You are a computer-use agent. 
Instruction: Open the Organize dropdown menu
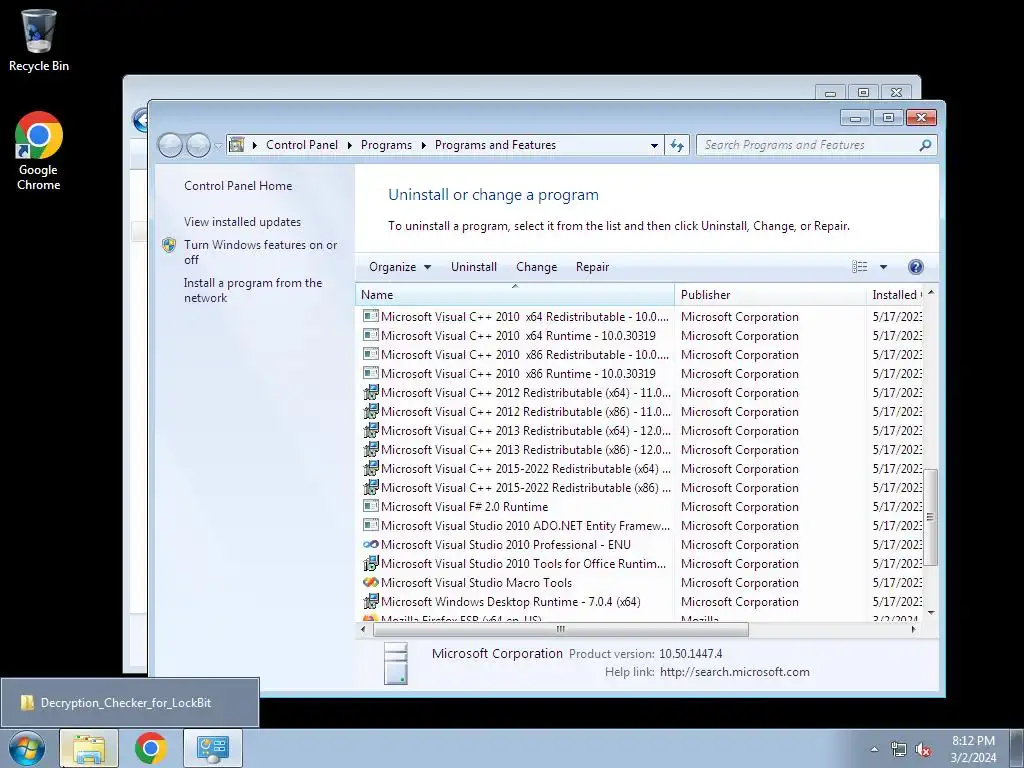[x=400, y=266]
